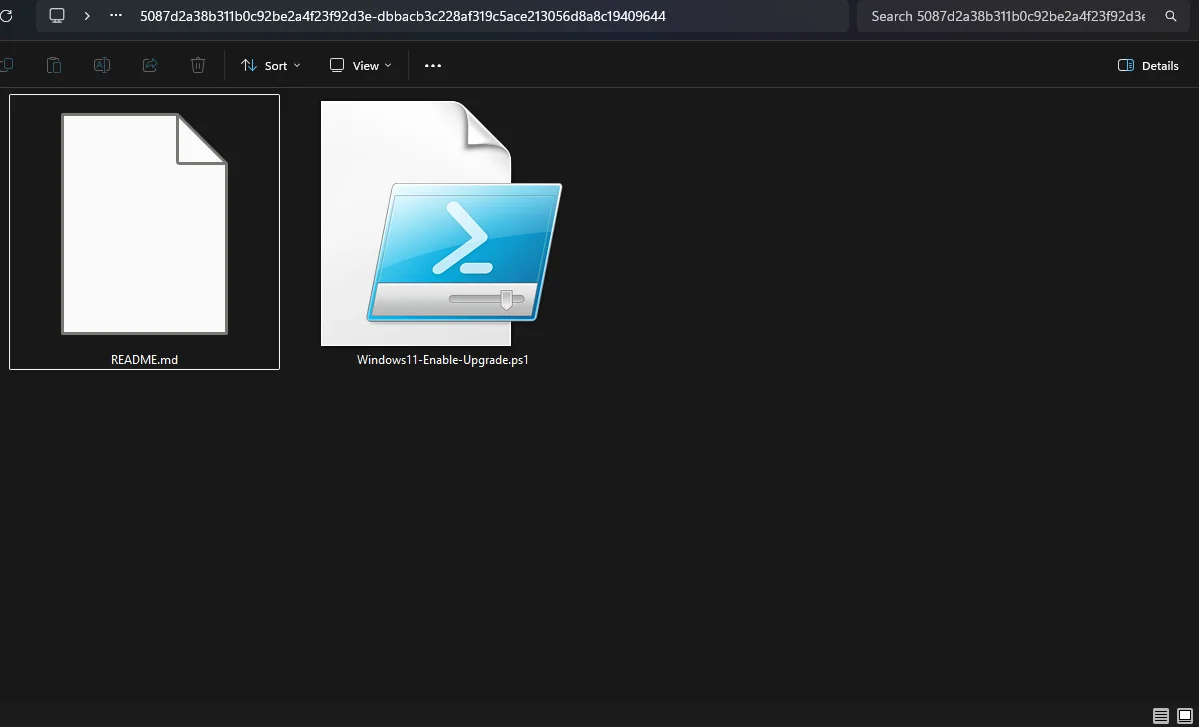Click the Refresh icon in address bar

coord(5,16)
